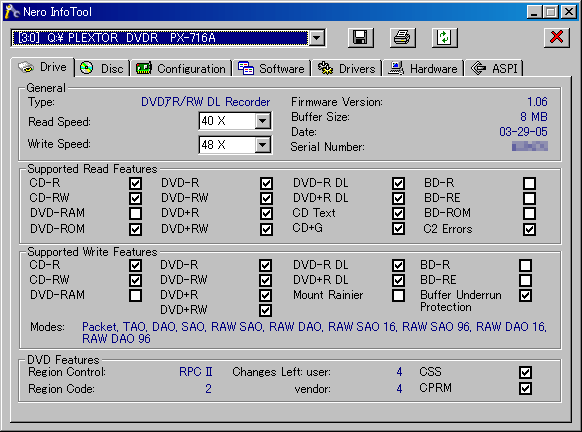This screenshot has width=582, height=432.
Task: Open the Drive tab
Action: coord(43,67)
